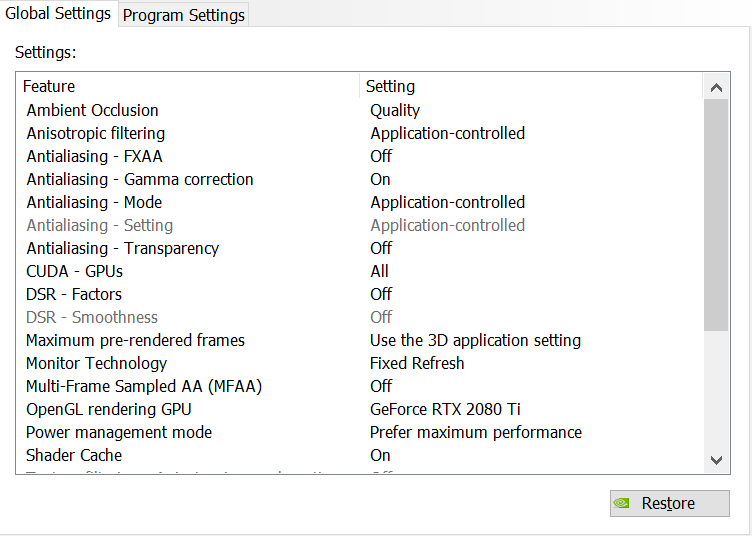Open the On value for Gamma correction
This screenshot has width=752, height=536.
[380, 179]
